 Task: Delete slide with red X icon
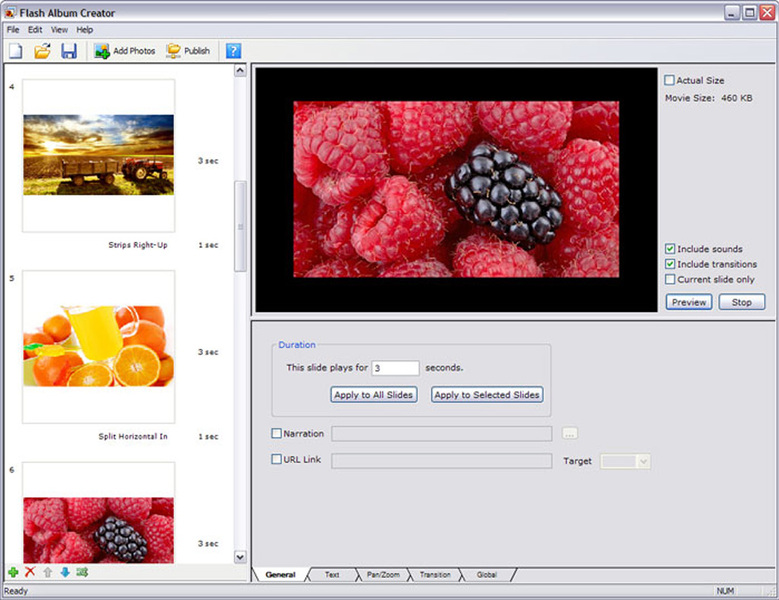[30, 572]
